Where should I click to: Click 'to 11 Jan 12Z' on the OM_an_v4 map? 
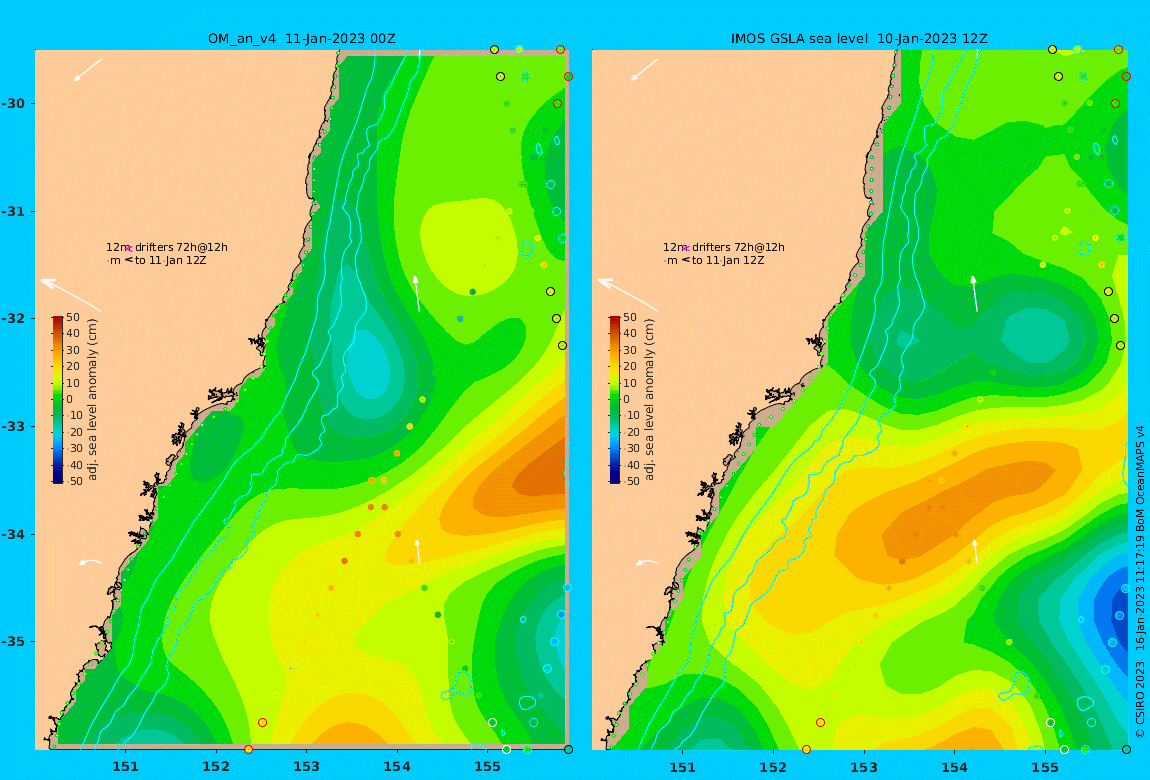171,260
